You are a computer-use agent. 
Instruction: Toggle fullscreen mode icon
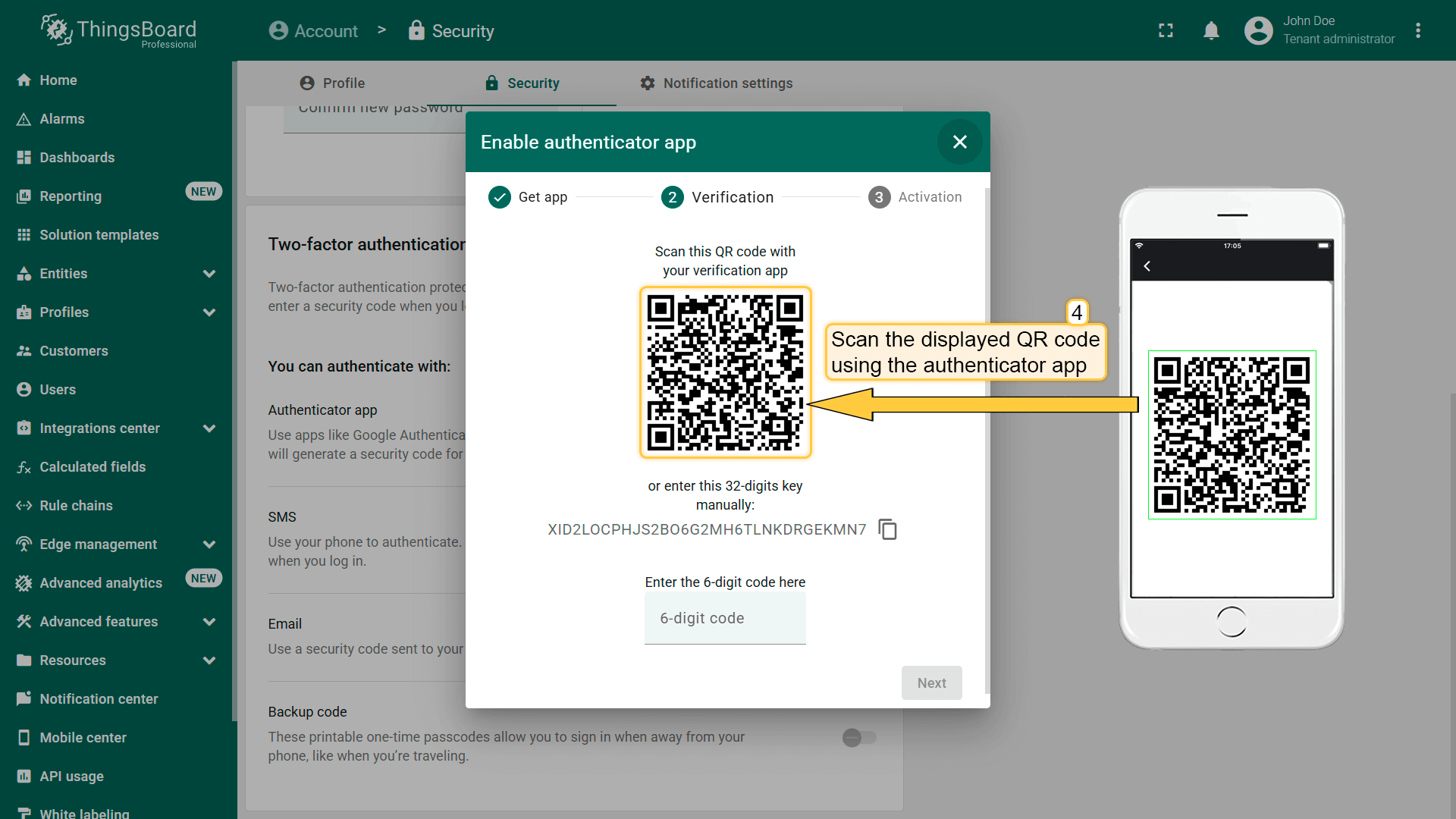(x=1166, y=31)
